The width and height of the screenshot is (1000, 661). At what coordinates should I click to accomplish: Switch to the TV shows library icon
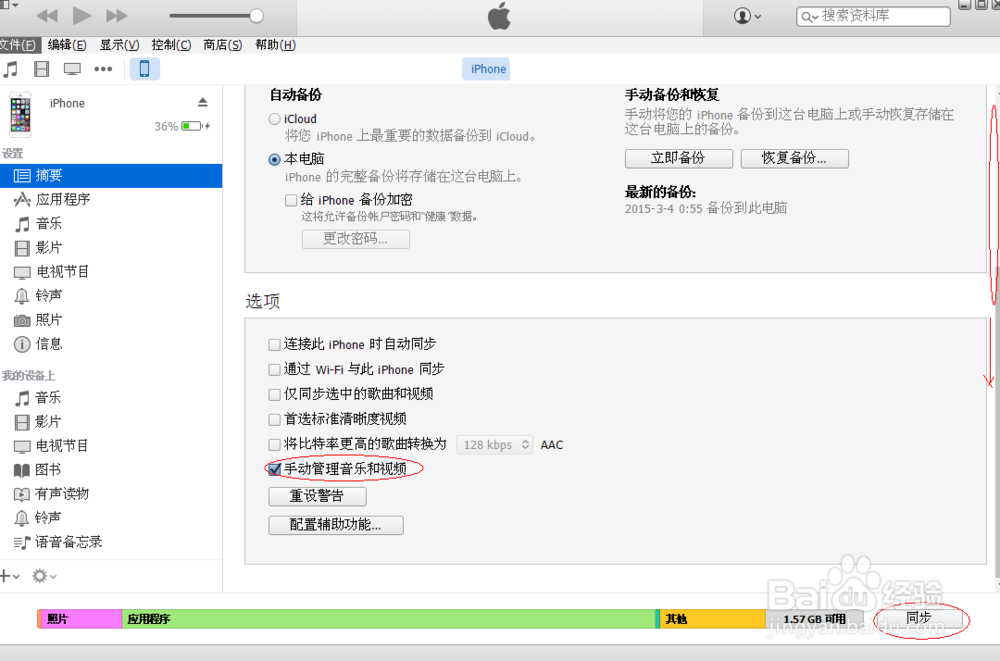(72, 69)
